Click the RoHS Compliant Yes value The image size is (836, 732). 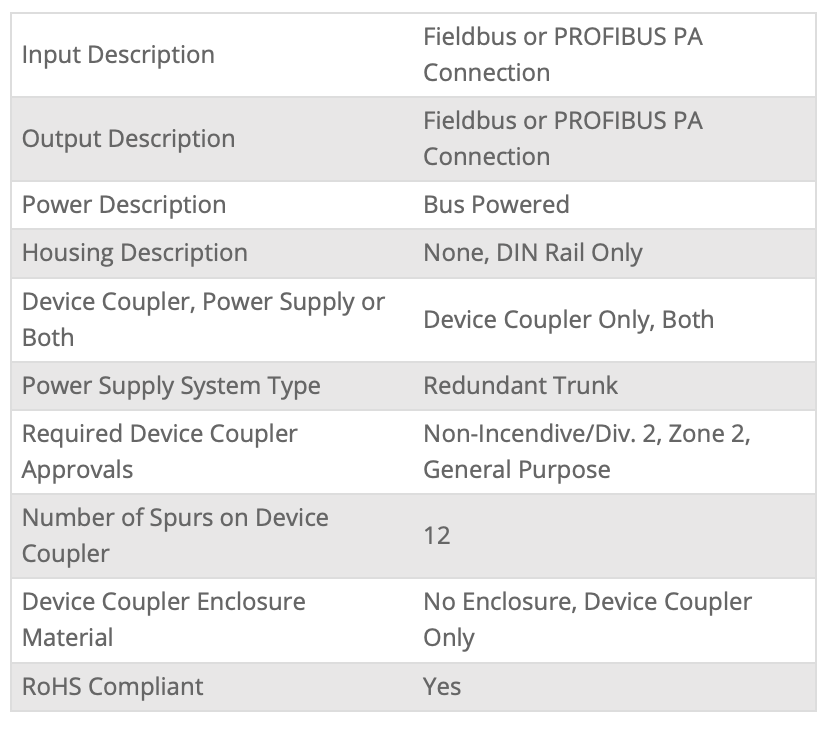point(442,687)
